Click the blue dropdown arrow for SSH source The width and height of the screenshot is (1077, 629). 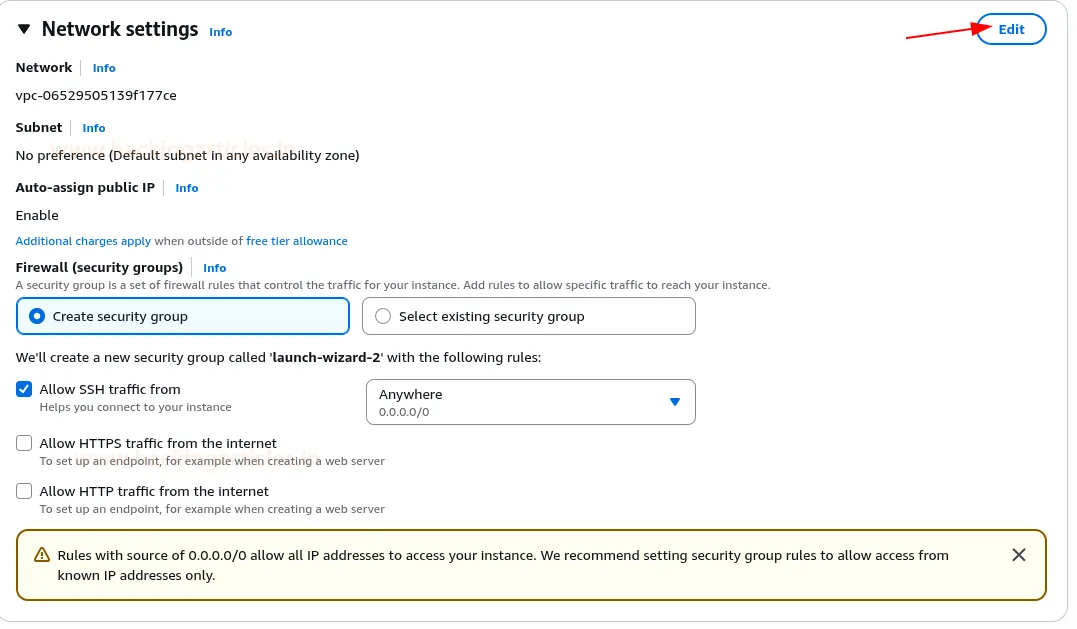coord(674,402)
